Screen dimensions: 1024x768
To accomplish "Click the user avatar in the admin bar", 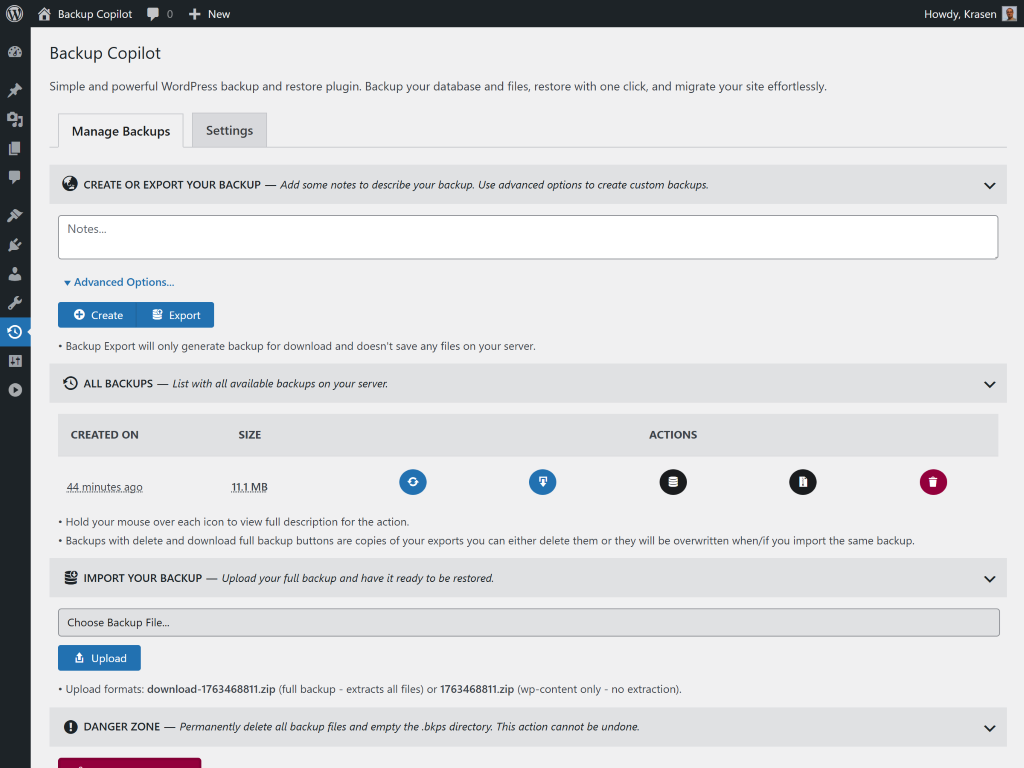I will point(1009,14).
